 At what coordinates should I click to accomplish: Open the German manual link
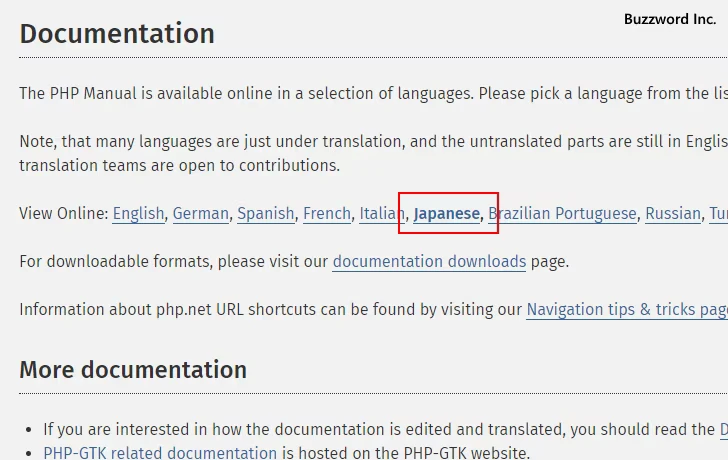[201, 214]
